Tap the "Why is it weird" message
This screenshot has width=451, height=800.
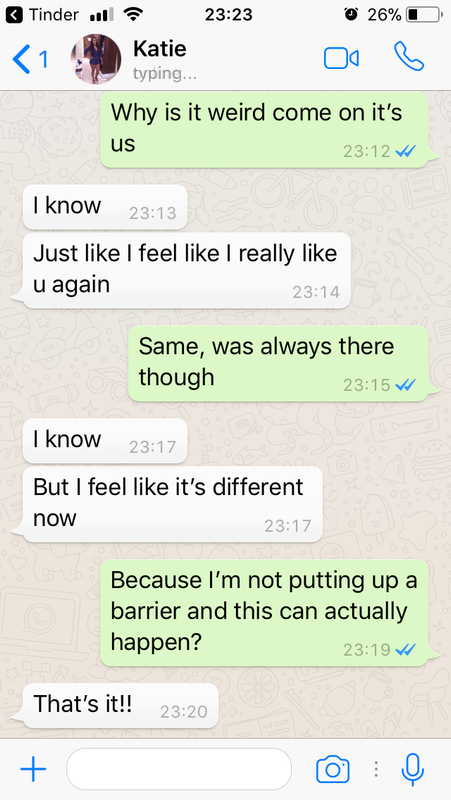264,130
